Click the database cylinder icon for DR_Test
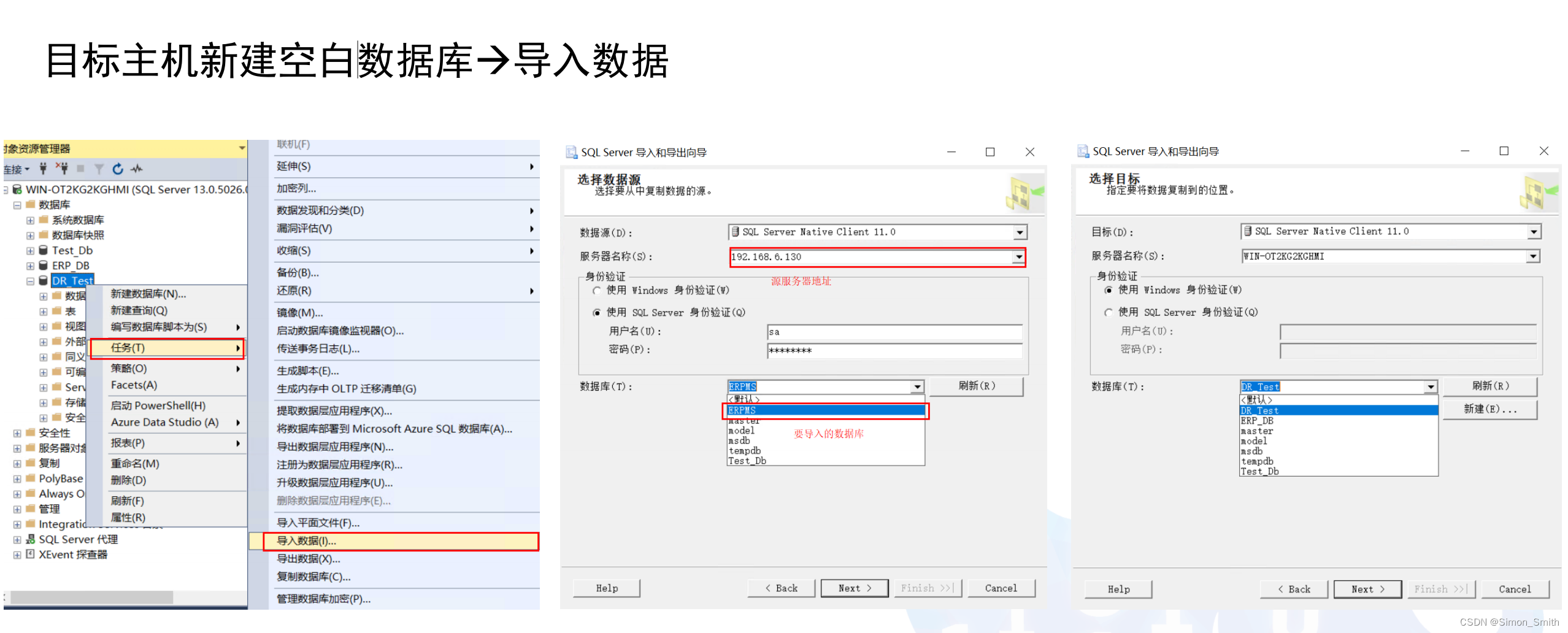The height and width of the screenshot is (633, 1568). pyautogui.click(x=44, y=280)
